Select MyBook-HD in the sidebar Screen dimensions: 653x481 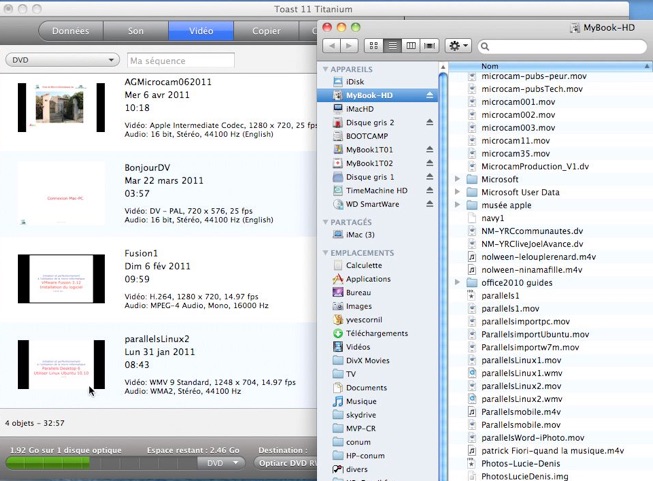(x=377, y=95)
